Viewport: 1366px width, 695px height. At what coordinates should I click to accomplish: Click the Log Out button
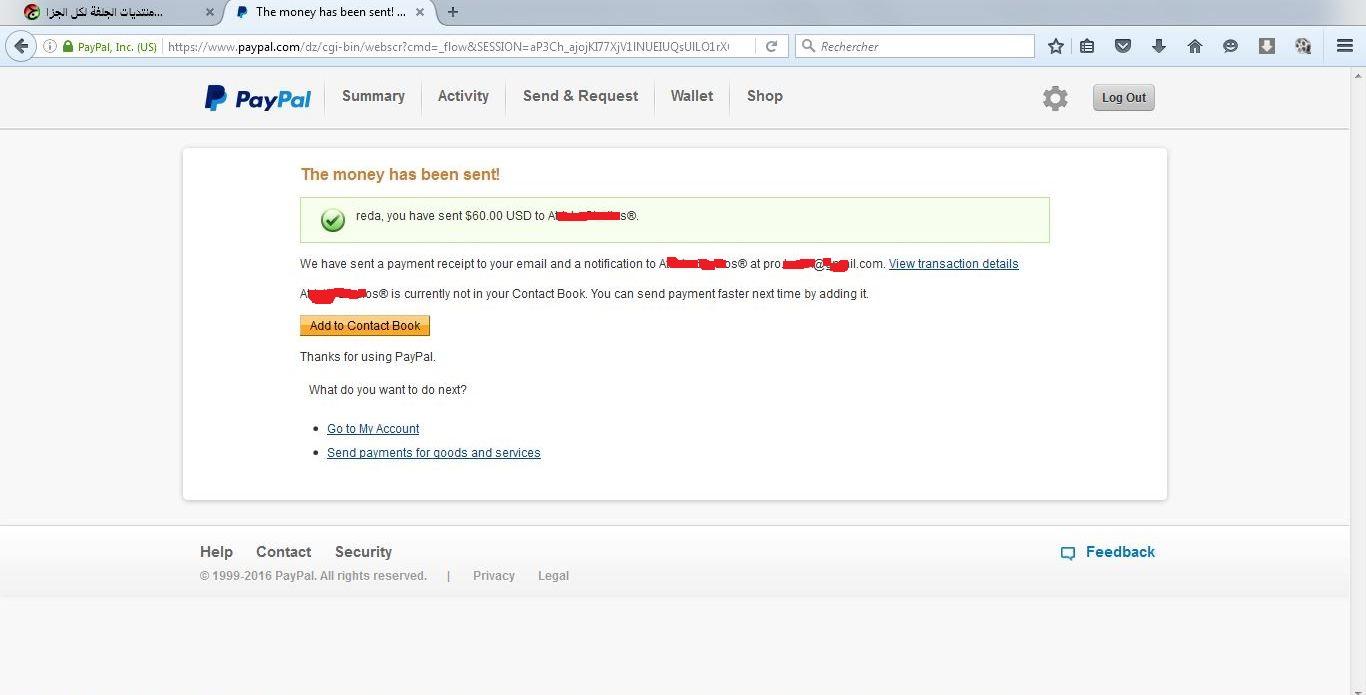click(1123, 98)
